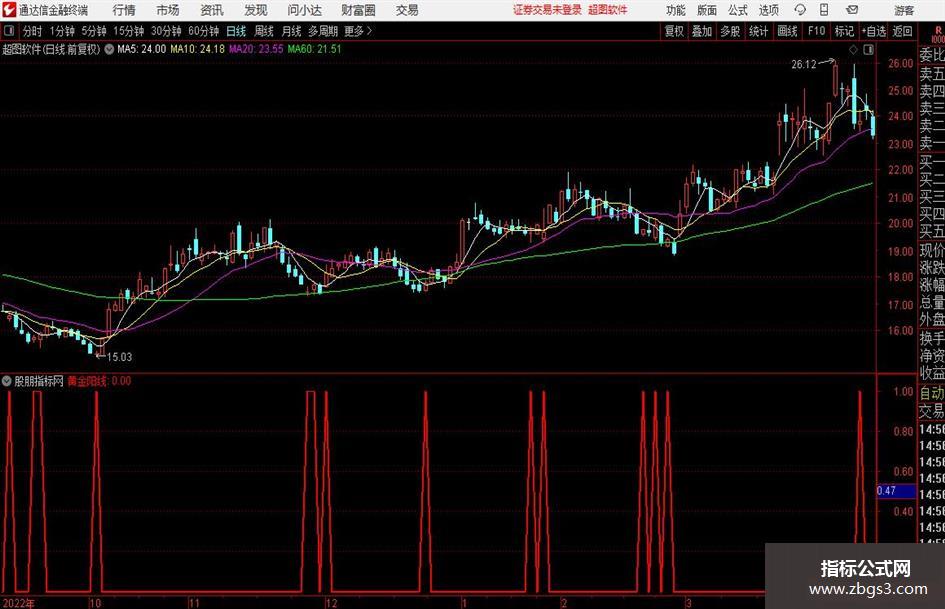Switch to 5分钟 period
The image size is (945, 609).
pyautogui.click(x=94, y=31)
